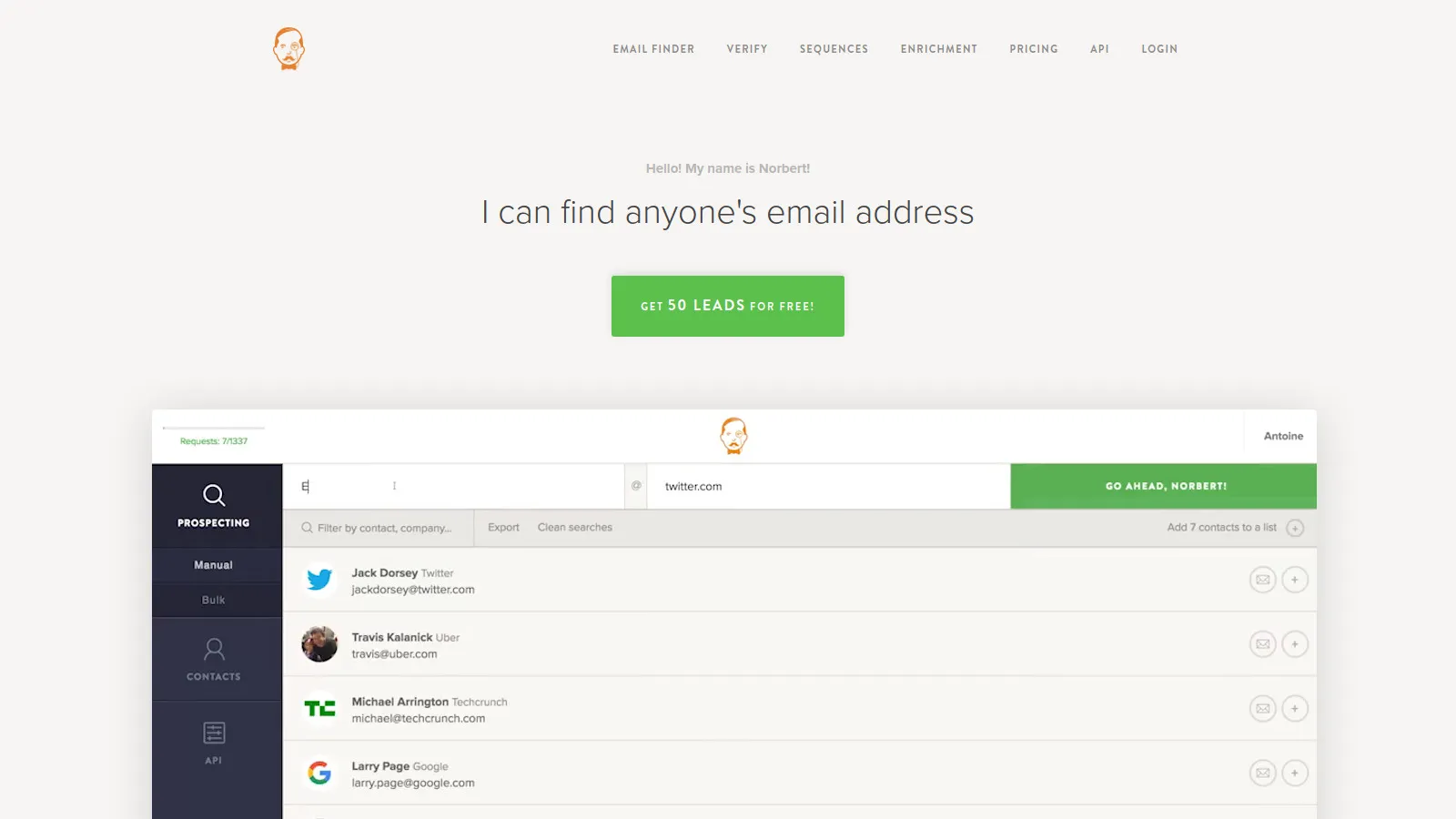
Task: Click Clean searches above the results list
Action: coord(574,527)
